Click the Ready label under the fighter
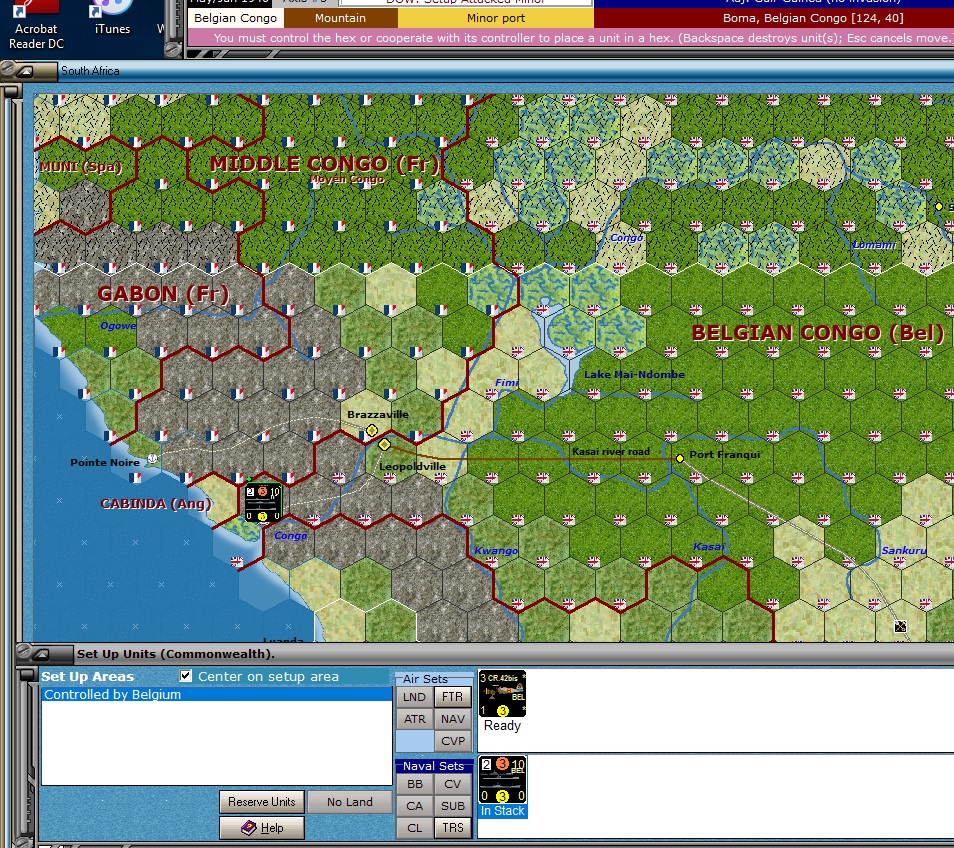This screenshot has height=848, width=954. tap(502, 725)
